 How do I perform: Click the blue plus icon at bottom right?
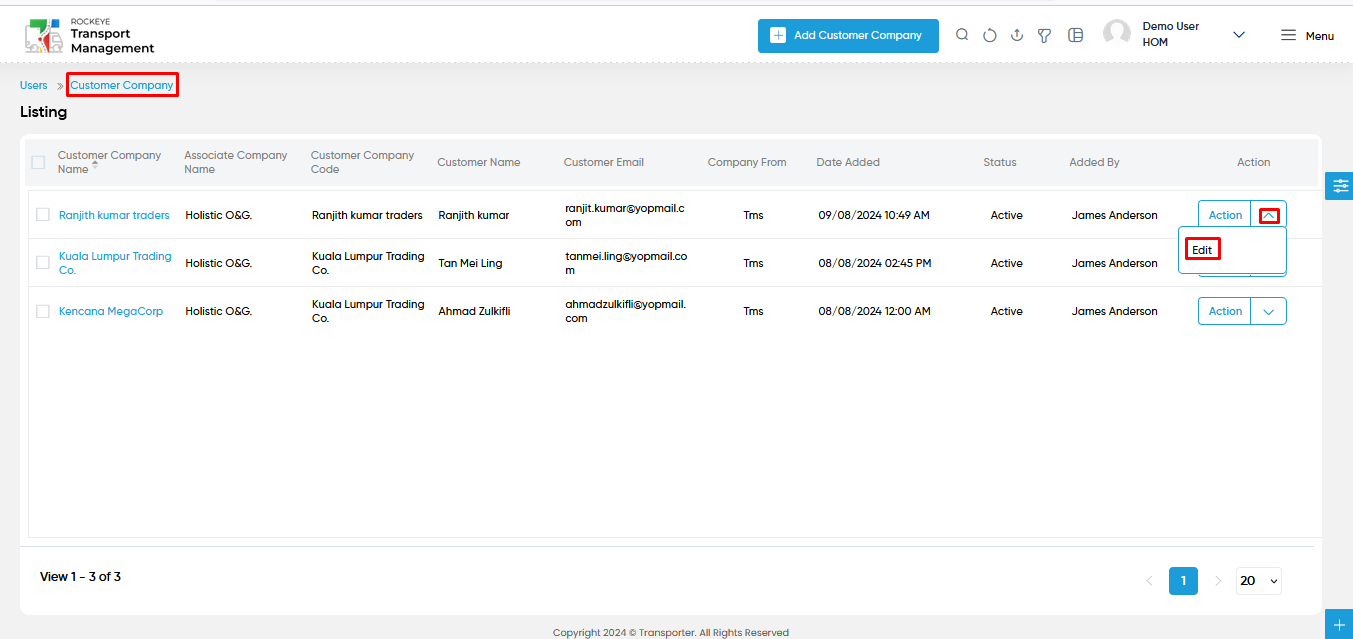pyautogui.click(x=1340, y=624)
